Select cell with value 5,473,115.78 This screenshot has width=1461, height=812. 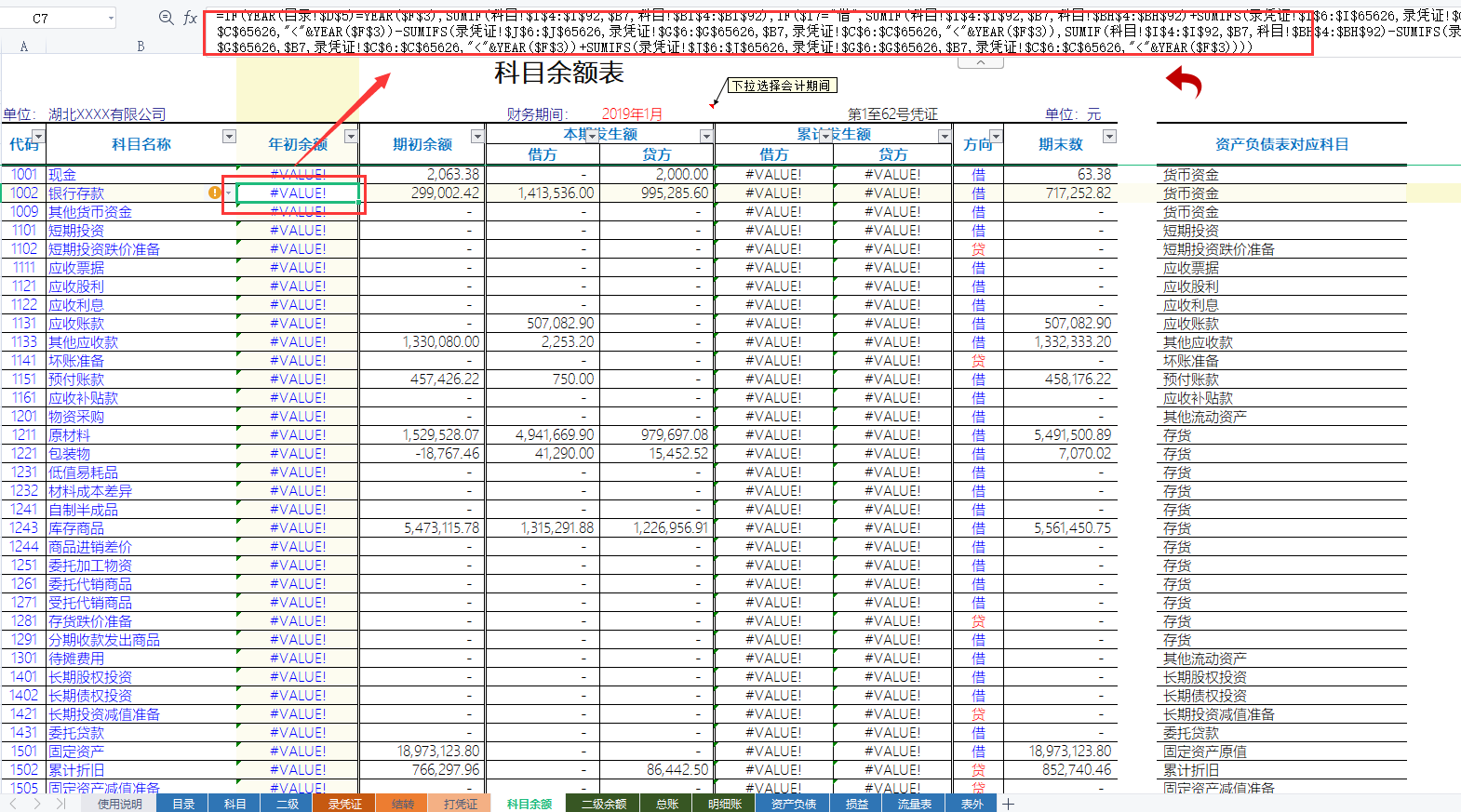(x=422, y=527)
